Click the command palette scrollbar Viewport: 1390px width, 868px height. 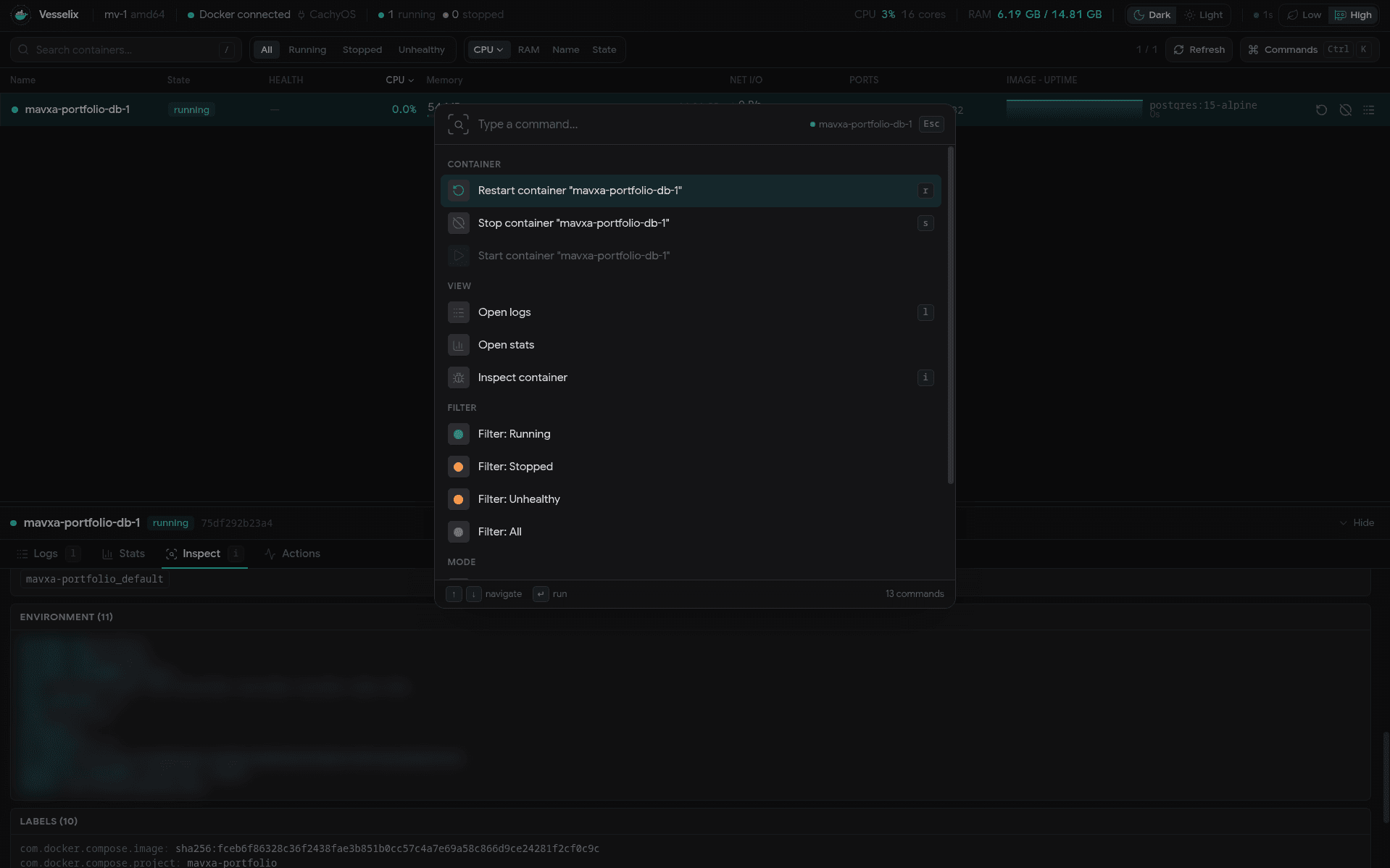(x=950, y=316)
